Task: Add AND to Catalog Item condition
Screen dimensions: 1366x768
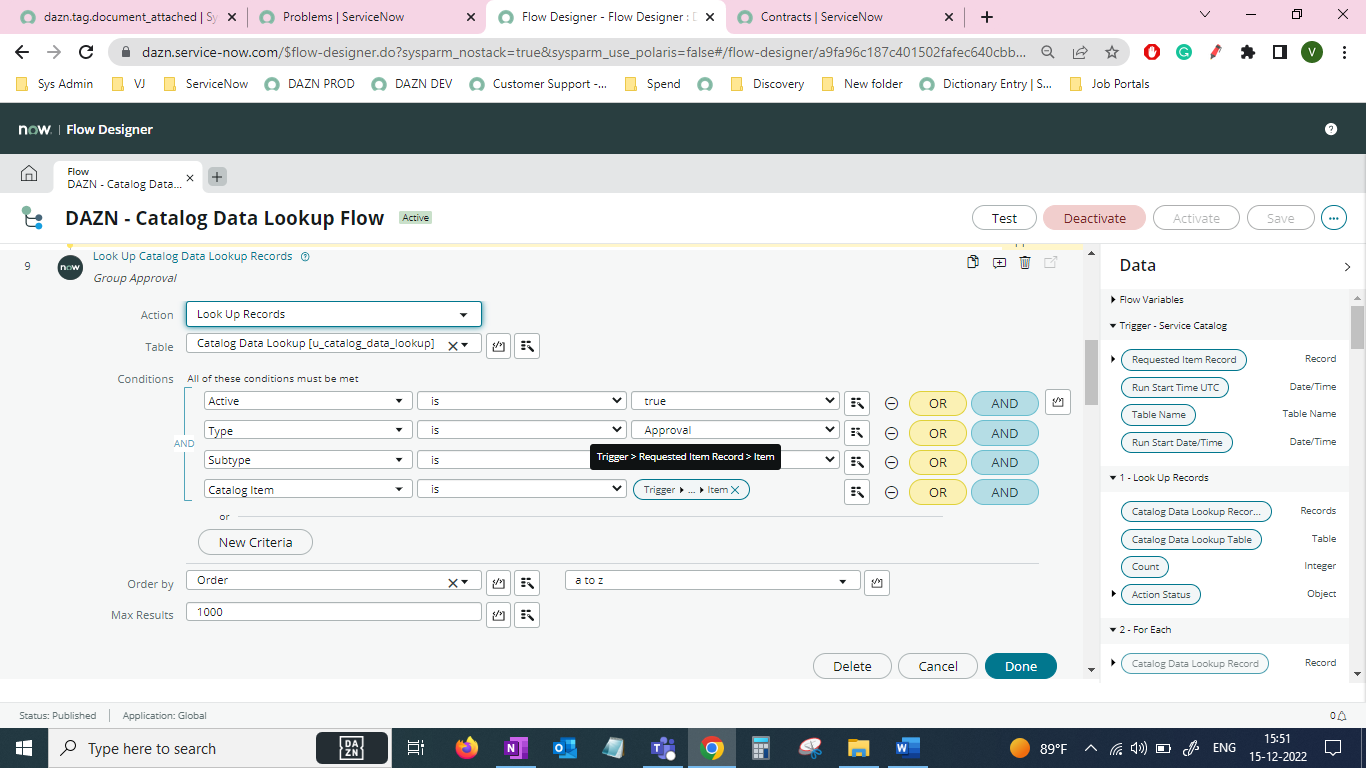Action: pos(1005,493)
